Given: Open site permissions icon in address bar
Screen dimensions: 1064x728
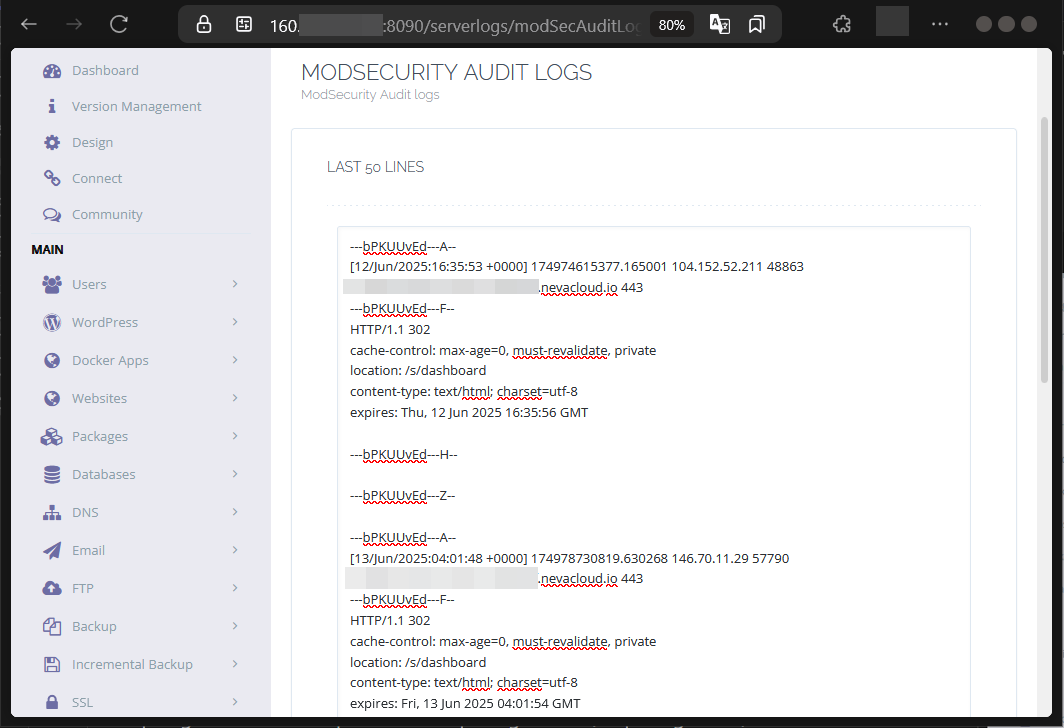Looking at the screenshot, I should point(244,25).
